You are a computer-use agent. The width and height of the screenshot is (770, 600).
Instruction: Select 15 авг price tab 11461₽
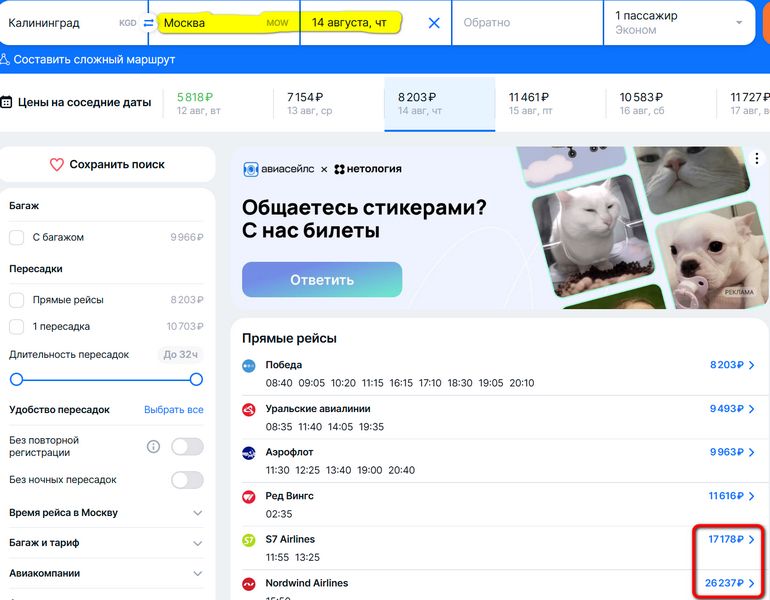[550, 104]
